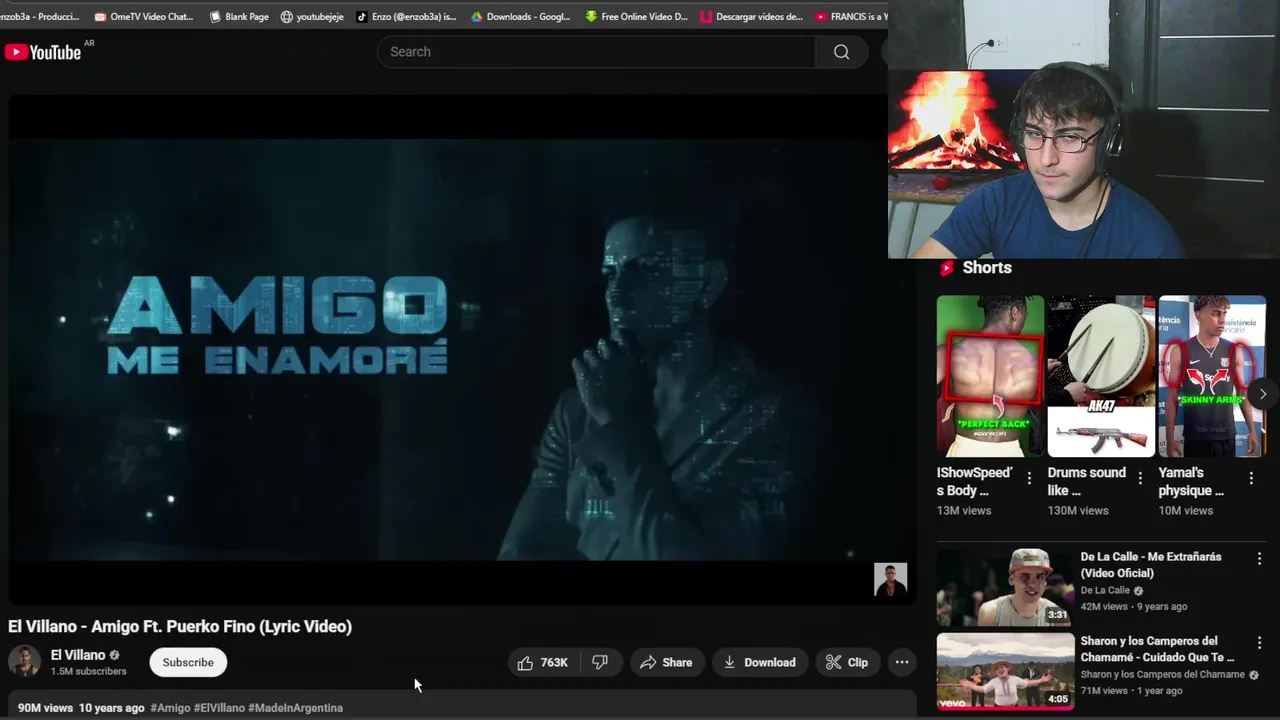The image size is (1280, 720).
Task: Open Drums sound like short thumbnail
Action: tap(1101, 376)
